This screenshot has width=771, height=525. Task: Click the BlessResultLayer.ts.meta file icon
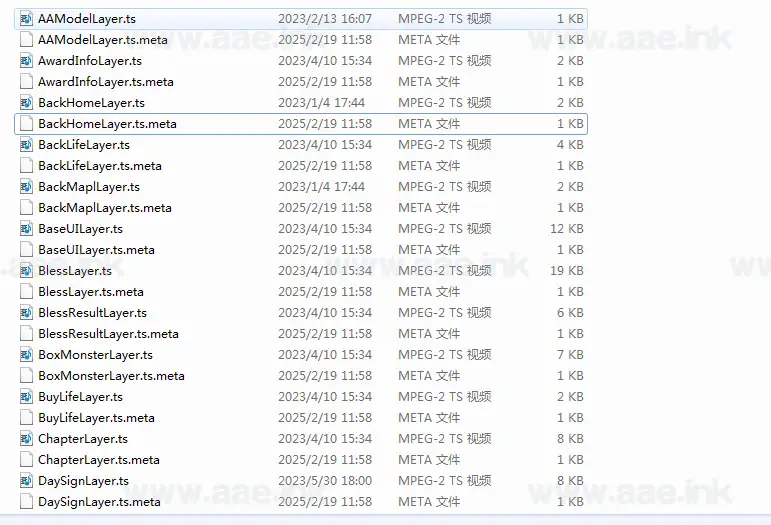click(26, 334)
